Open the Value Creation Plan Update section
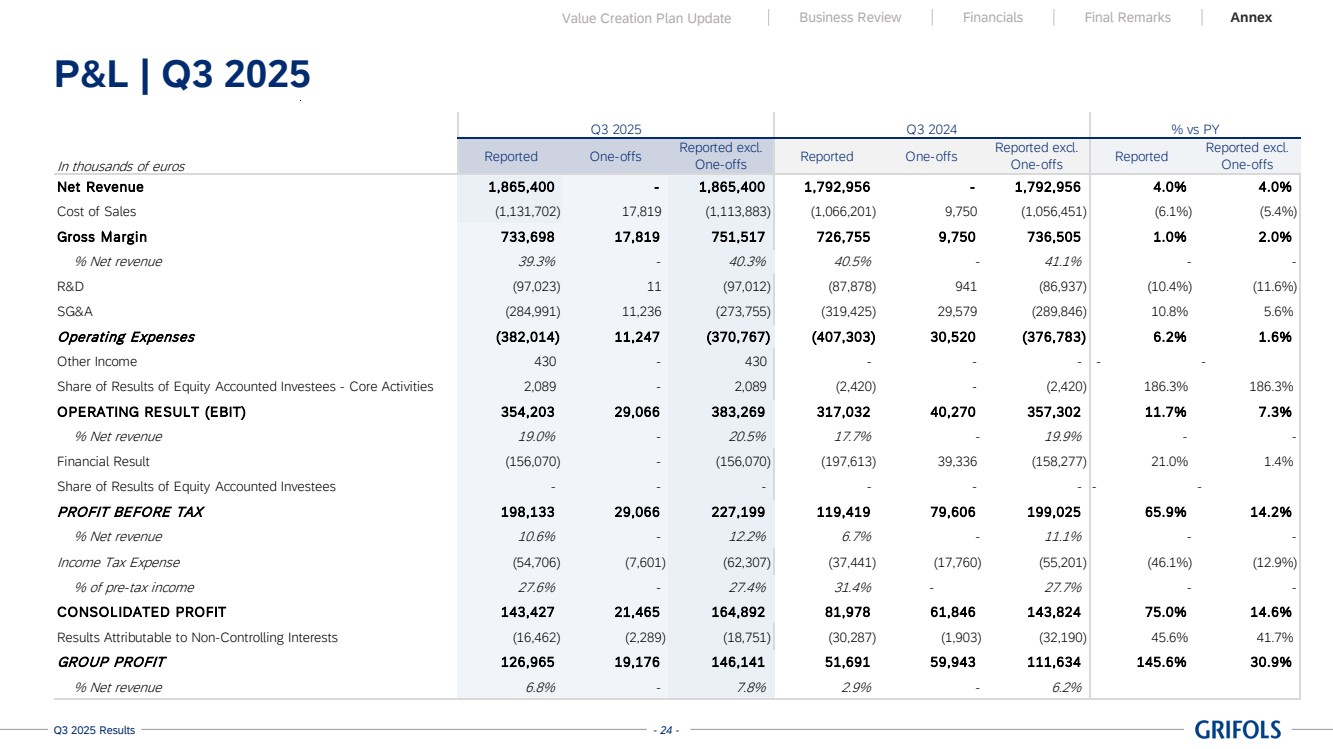The width and height of the screenshot is (1333, 749). (646, 18)
